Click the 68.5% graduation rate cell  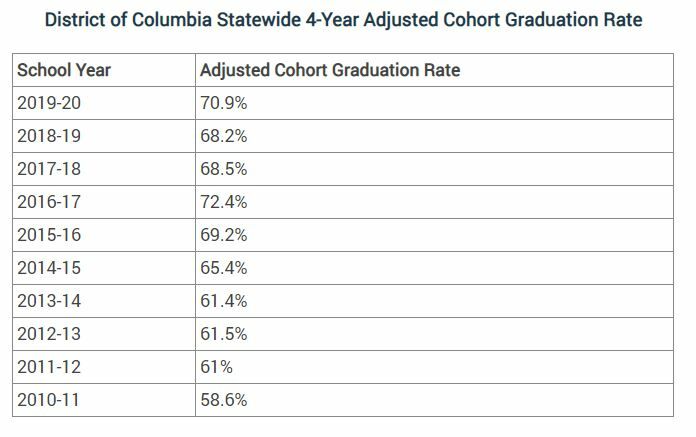[224, 170]
